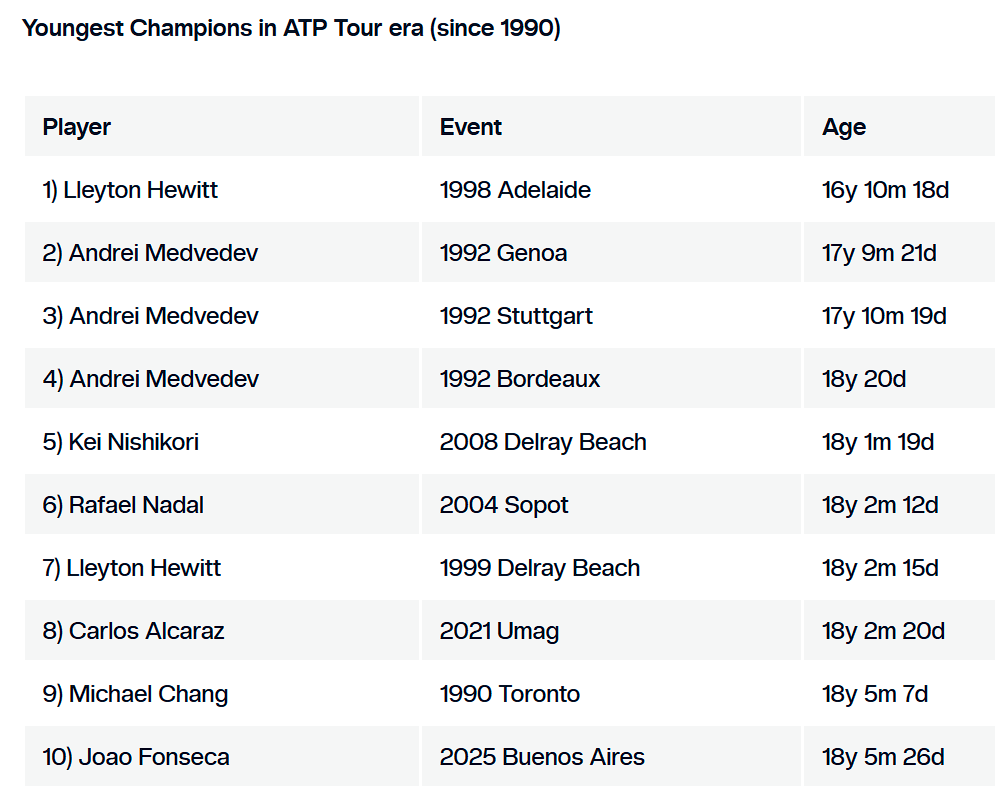
Task: Click '2) Andrei Medvedev' in the Player column
Action: tap(150, 253)
